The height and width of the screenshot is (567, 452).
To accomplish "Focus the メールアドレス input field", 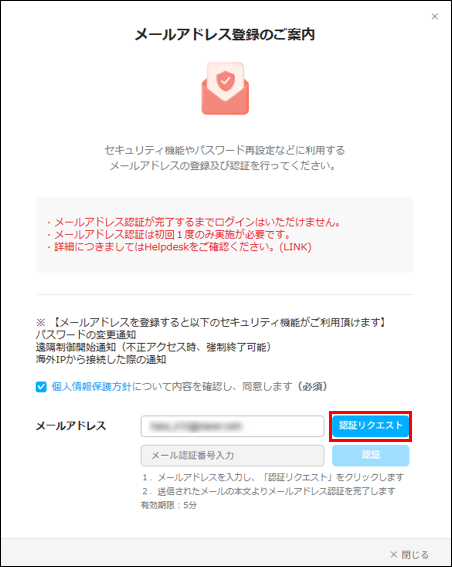I will click(x=232, y=426).
